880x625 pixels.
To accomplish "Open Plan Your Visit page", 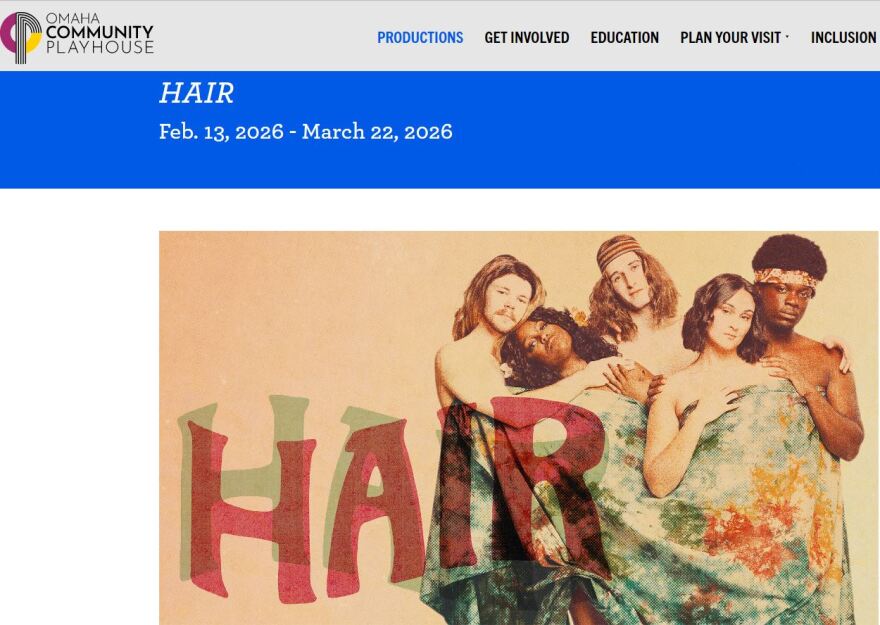I will 730,38.
